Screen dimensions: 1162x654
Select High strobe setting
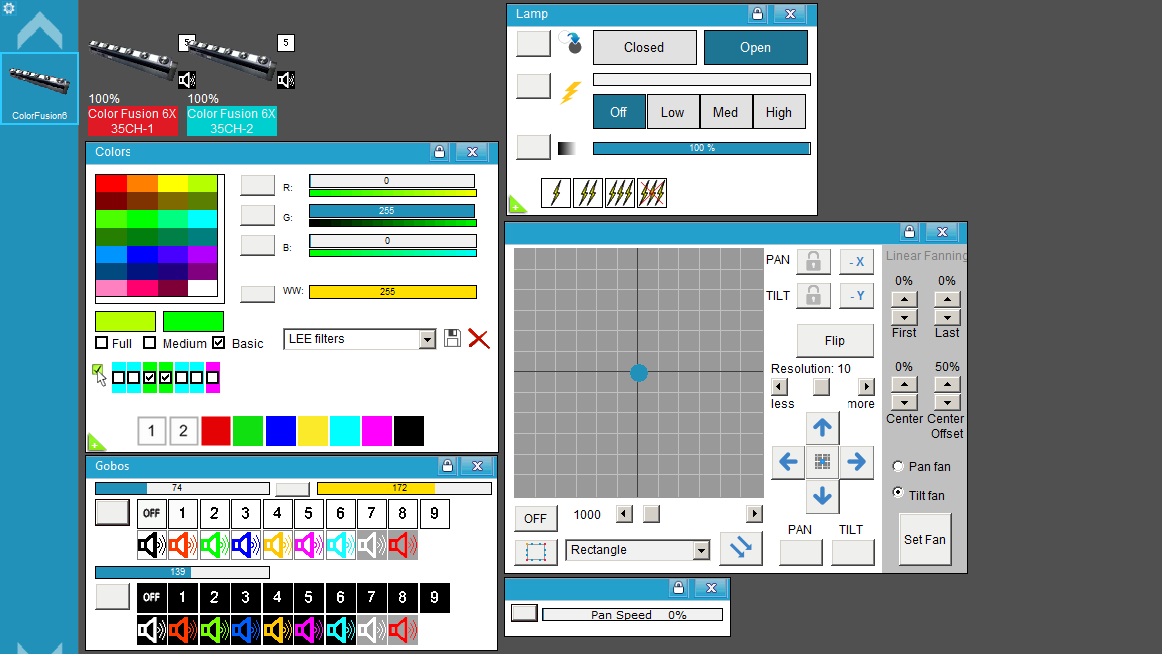click(x=779, y=113)
